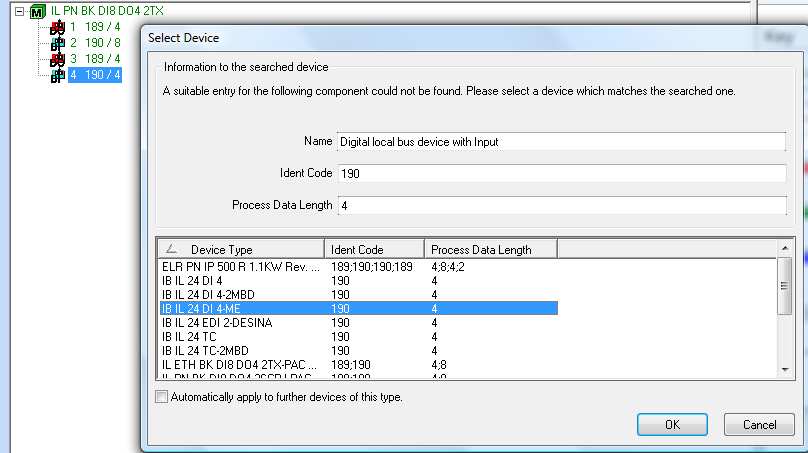Select the IB IL 24 TC row
808x453 pixels.
click(359, 337)
